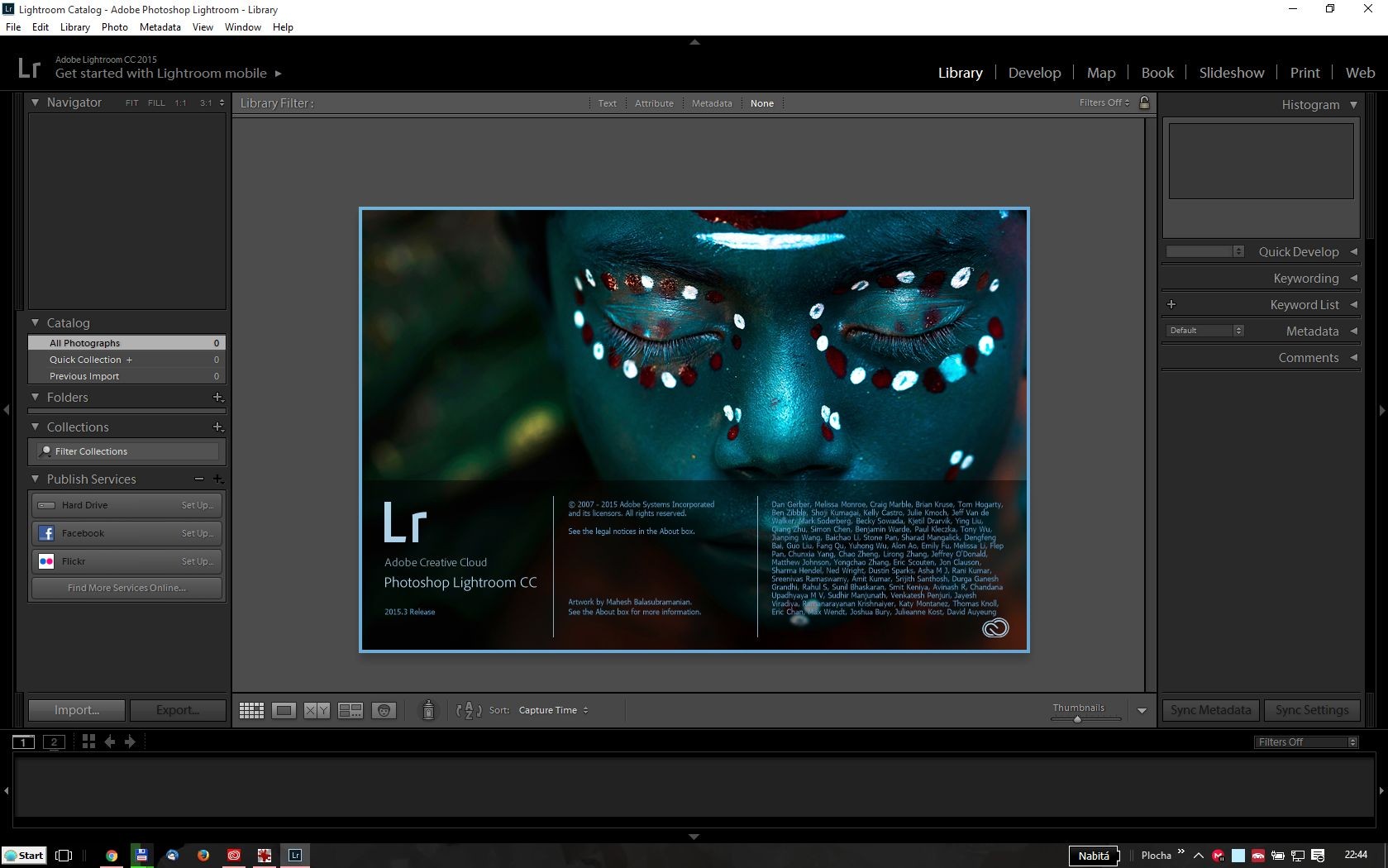Screen dimensions: 1388x868
Task: Toggle sort direction a-z icon
Action: coord(469,710)
